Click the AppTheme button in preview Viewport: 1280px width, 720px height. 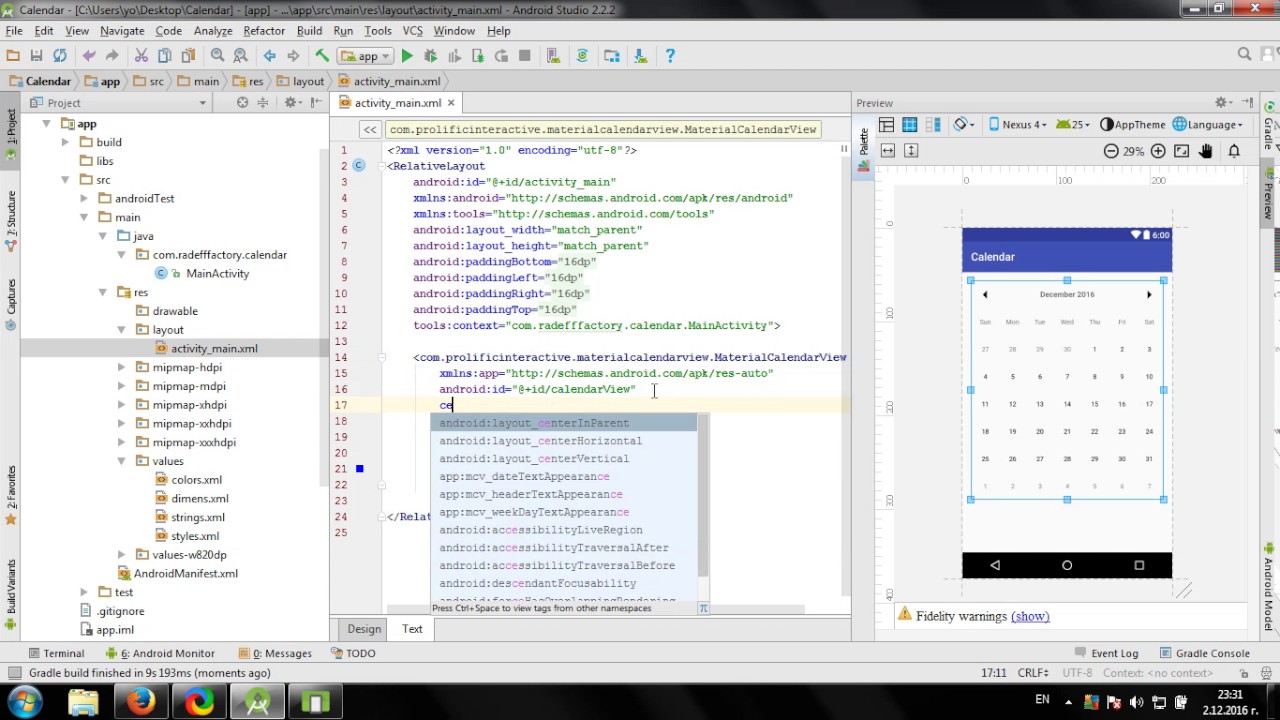click(1133, 125)
